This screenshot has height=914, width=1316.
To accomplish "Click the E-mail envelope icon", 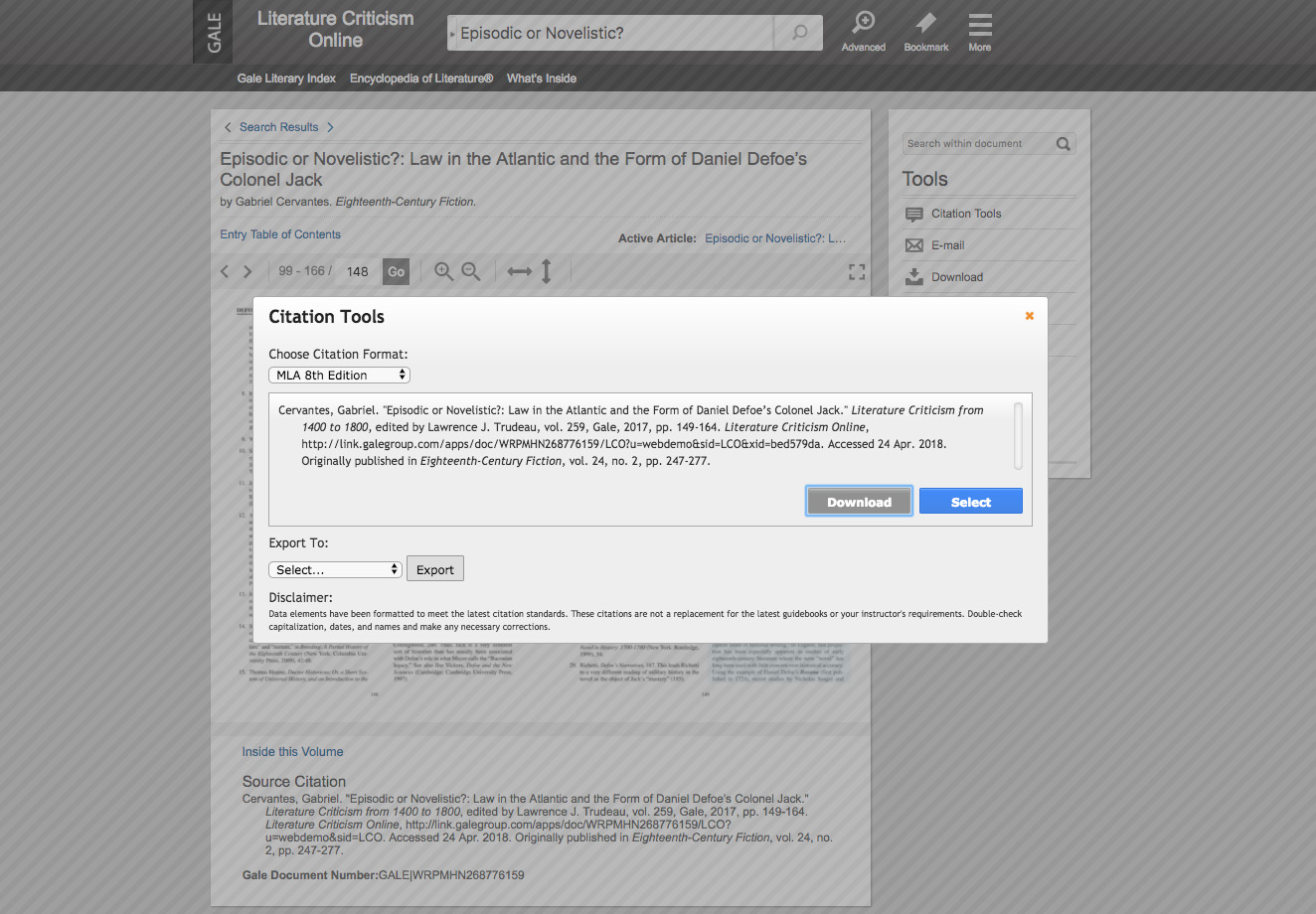I will 914,245.
